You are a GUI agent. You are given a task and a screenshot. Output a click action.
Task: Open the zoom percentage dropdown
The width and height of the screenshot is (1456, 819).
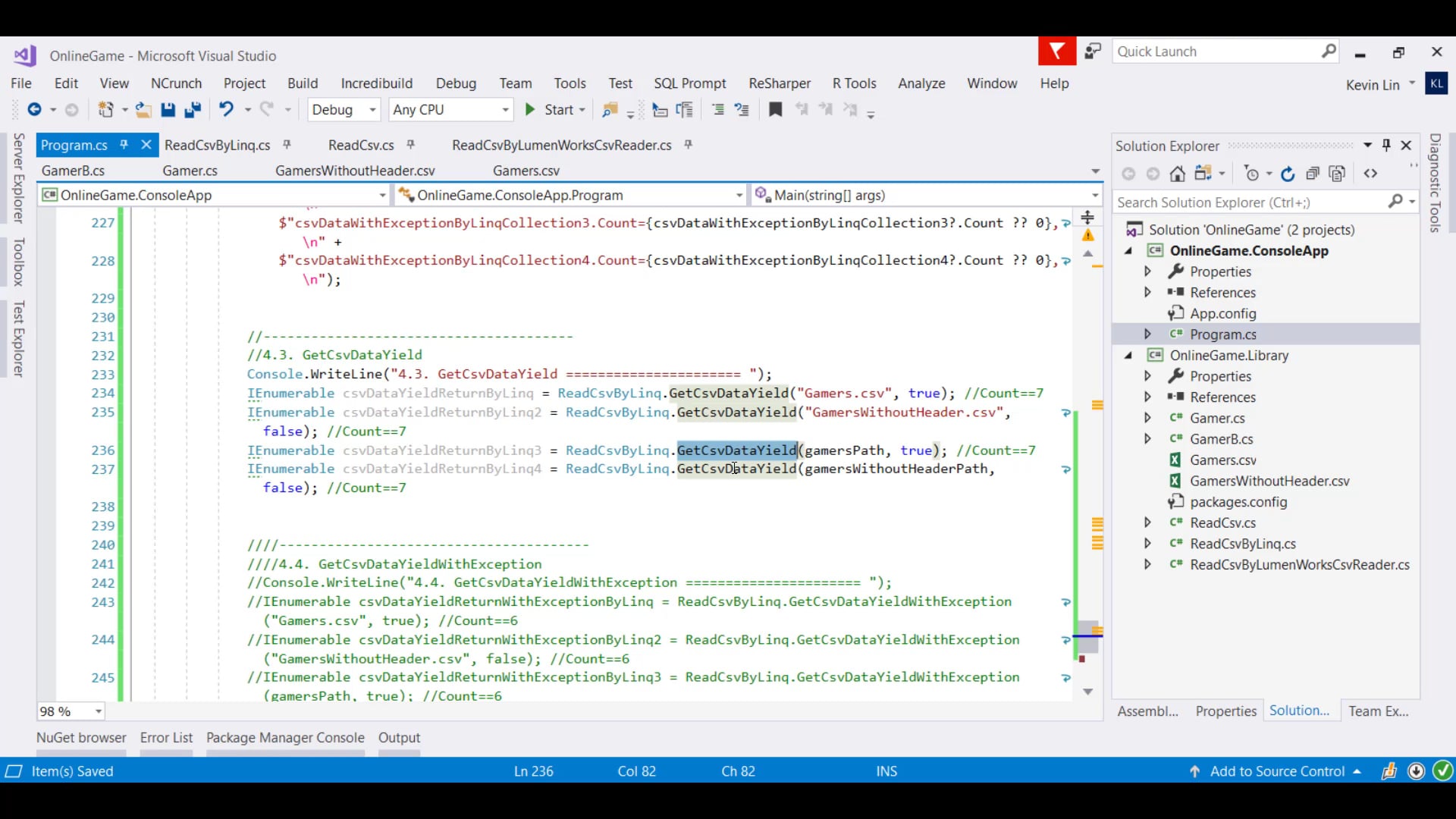(99, 711)
